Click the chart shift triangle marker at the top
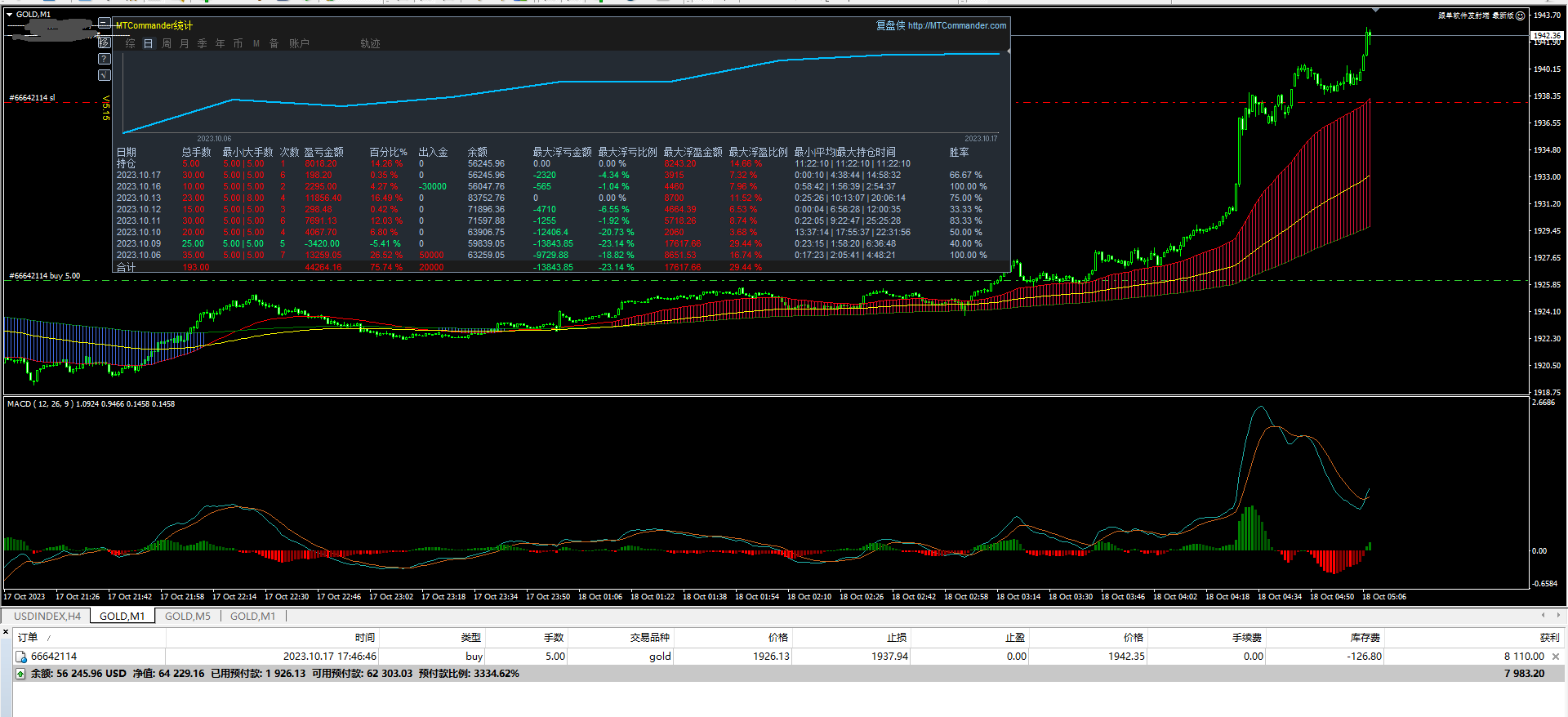This screenshot has width=1568, height=717. pyautogui.click(x=1375, y=11)
